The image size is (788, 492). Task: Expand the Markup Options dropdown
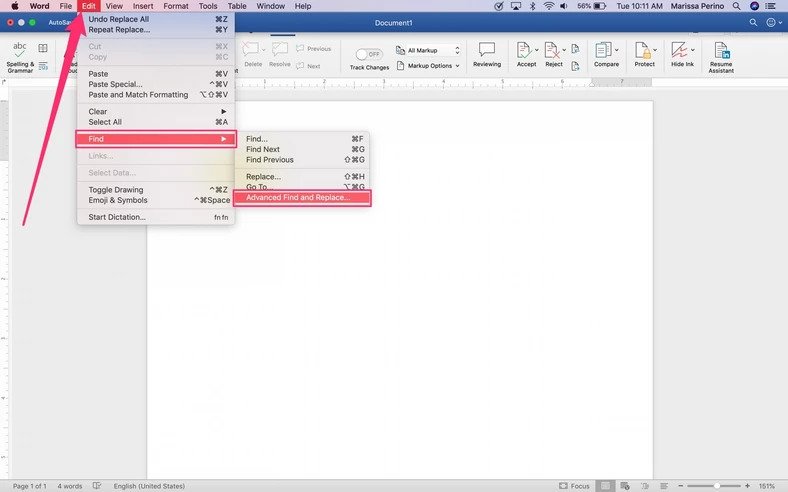point(428,66)
